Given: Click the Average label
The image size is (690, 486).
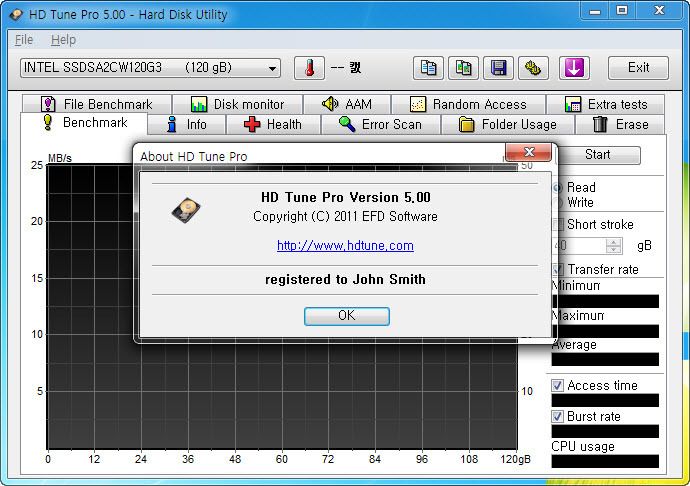Looking at the screenshot, I should (574, 345).
